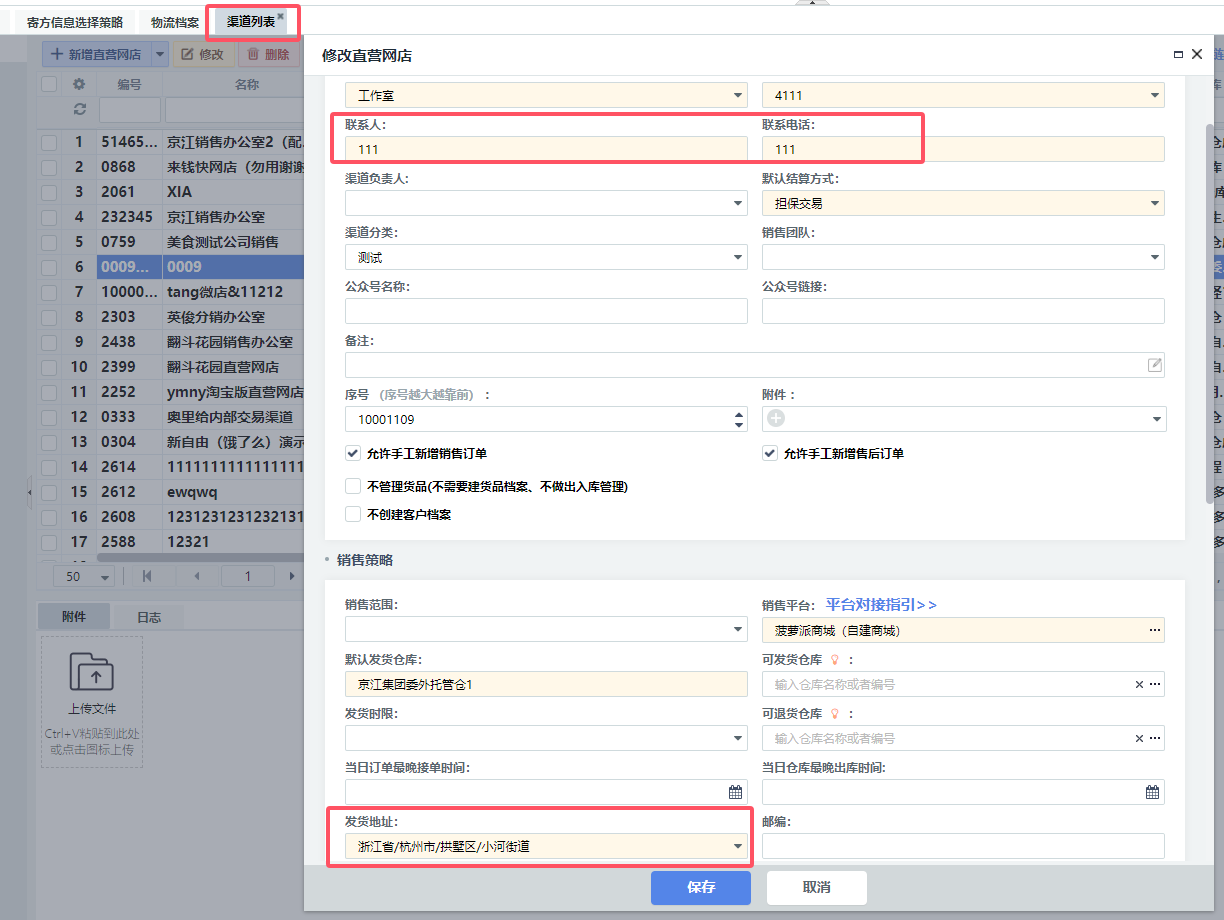Viewport: 1224px width, 920px height.
Task: Switch to the 物流档案 tab
Action: click(174, 21)
